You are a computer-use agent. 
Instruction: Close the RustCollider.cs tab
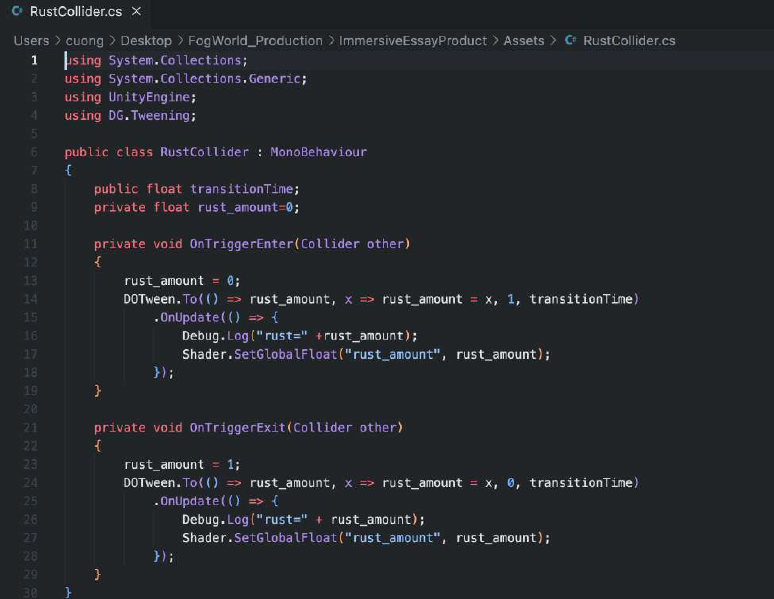pyautogui.click(x=136, y=11)
